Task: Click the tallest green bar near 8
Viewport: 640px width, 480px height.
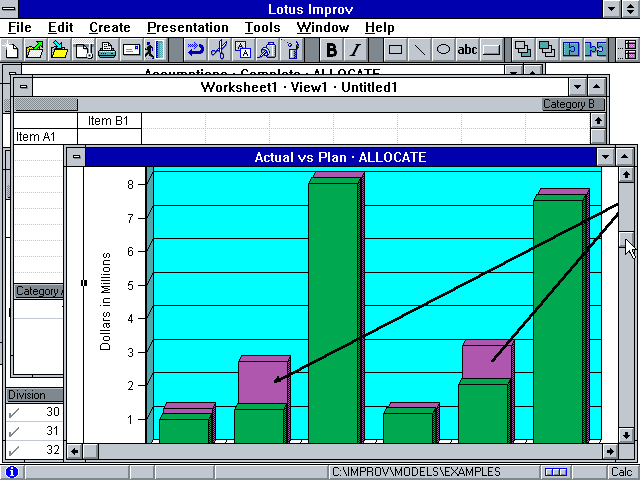Action: [x=333, y=312]
